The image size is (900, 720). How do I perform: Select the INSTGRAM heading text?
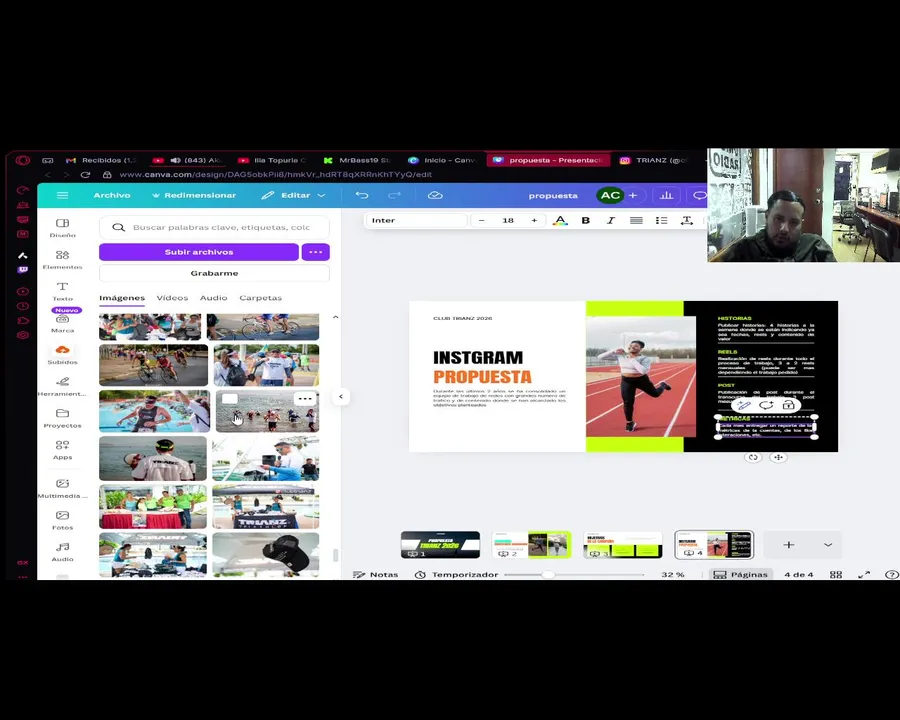pos(478,358)
